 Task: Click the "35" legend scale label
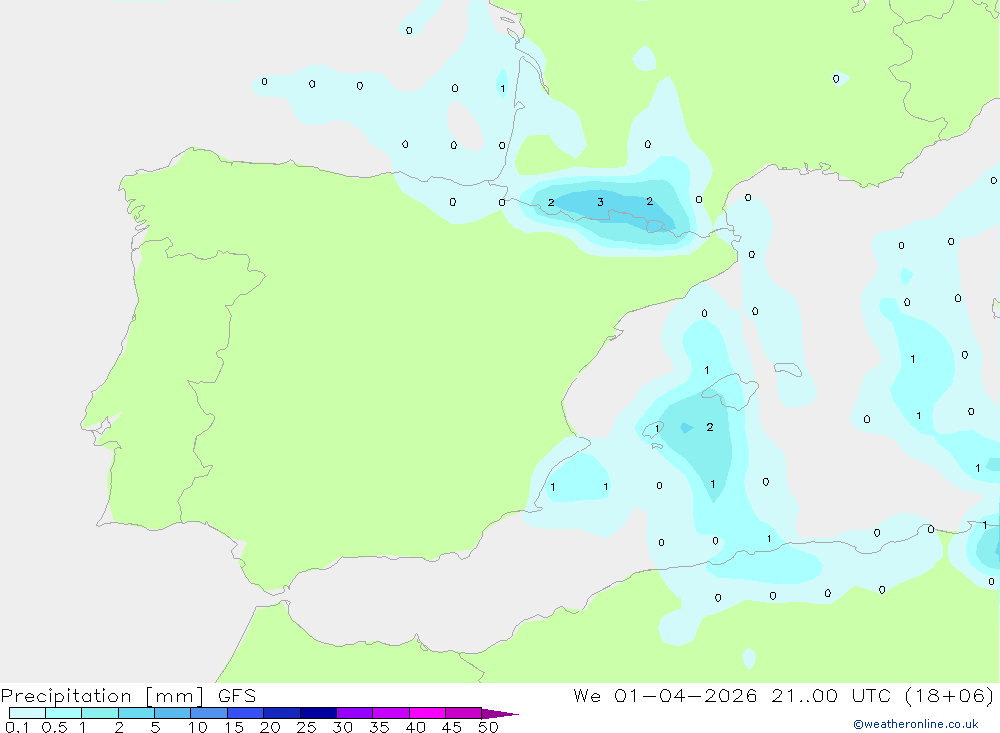pyautogui.click(x=379, y=727)
